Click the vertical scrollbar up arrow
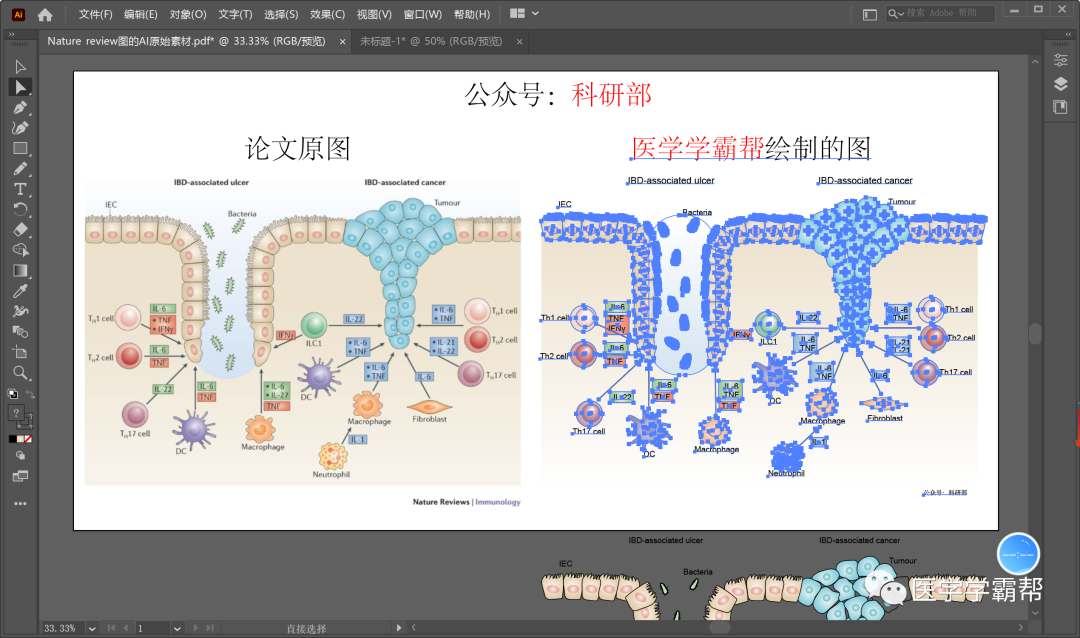1080x638 pixels. [x=1035, y=62]
